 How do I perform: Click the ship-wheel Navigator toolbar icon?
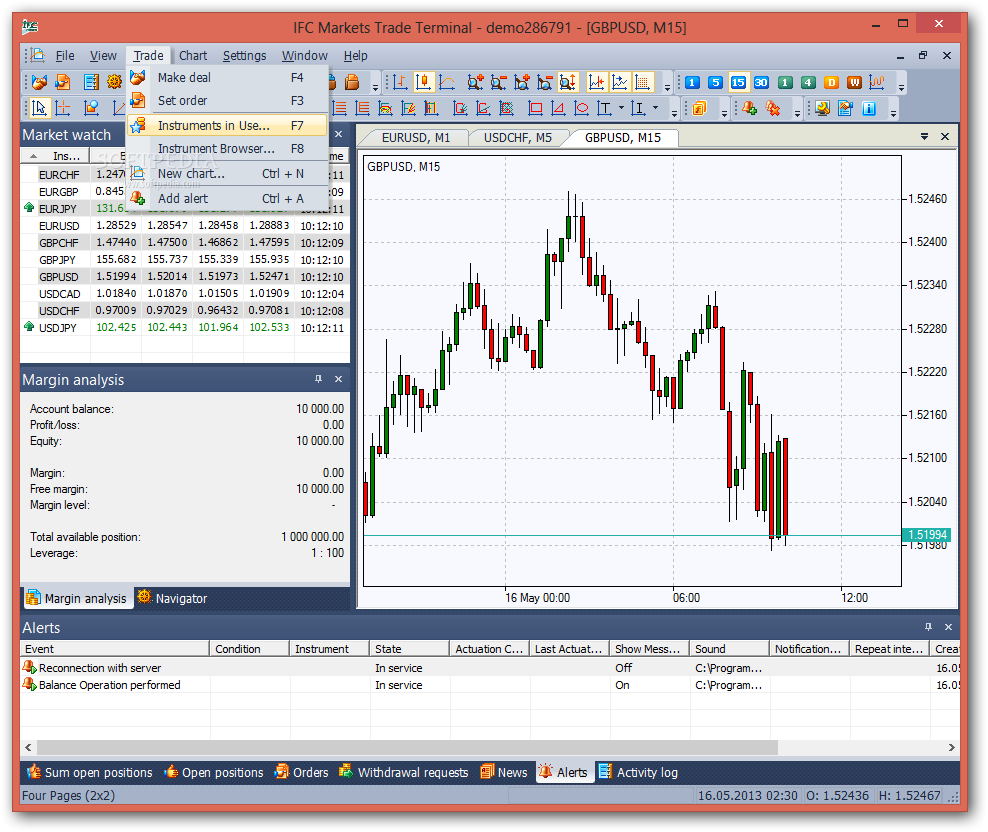(114, 82)
